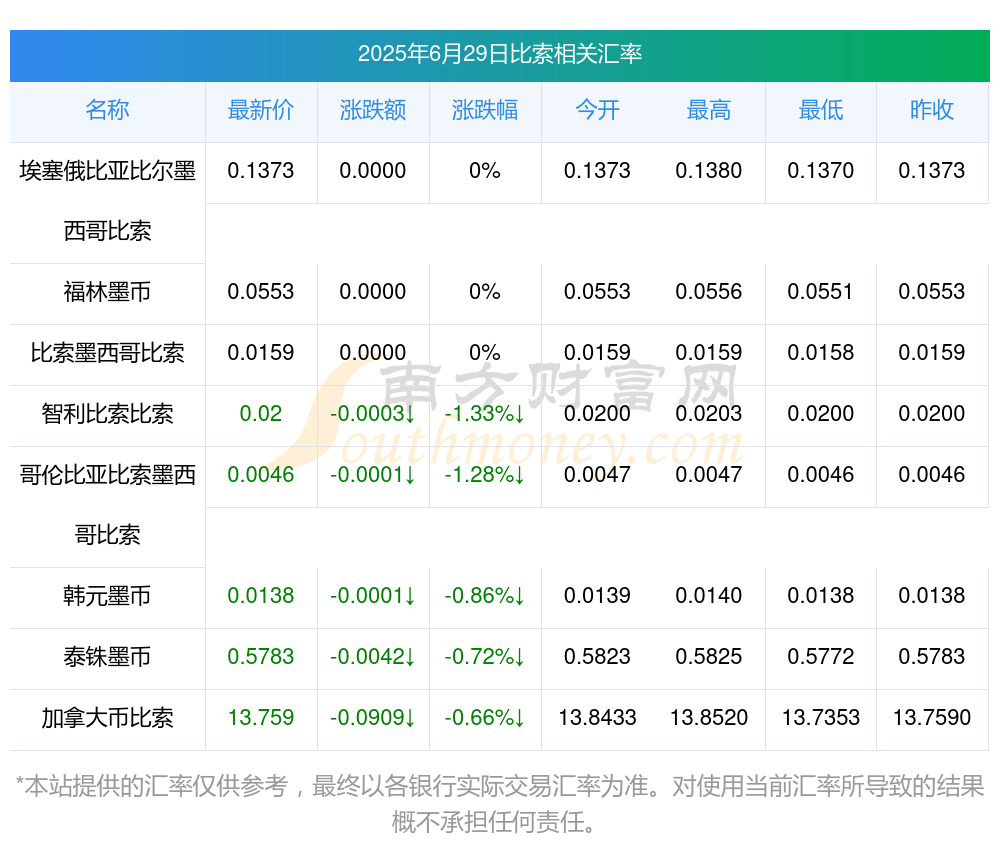Click the 0.5772 lowest value
This screenshot has width=1000, height=853.
tap(821, 657)
